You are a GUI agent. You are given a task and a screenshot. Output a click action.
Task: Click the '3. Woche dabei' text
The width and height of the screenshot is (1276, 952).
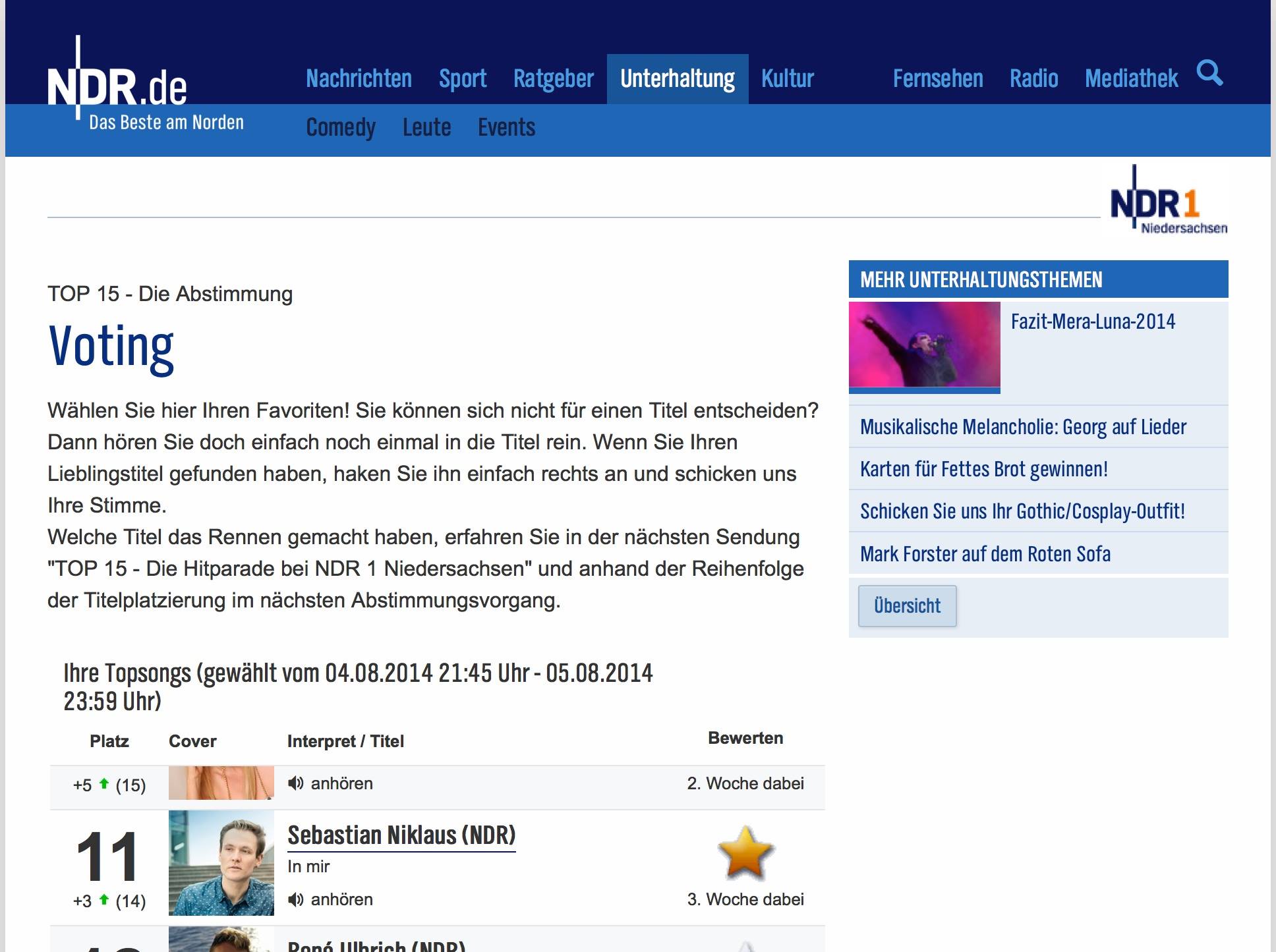745,899
